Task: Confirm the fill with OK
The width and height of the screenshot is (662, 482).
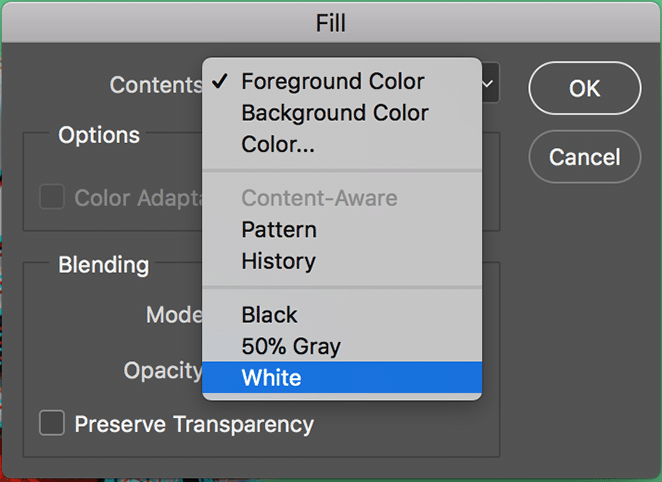Action: tap(584, 89)
